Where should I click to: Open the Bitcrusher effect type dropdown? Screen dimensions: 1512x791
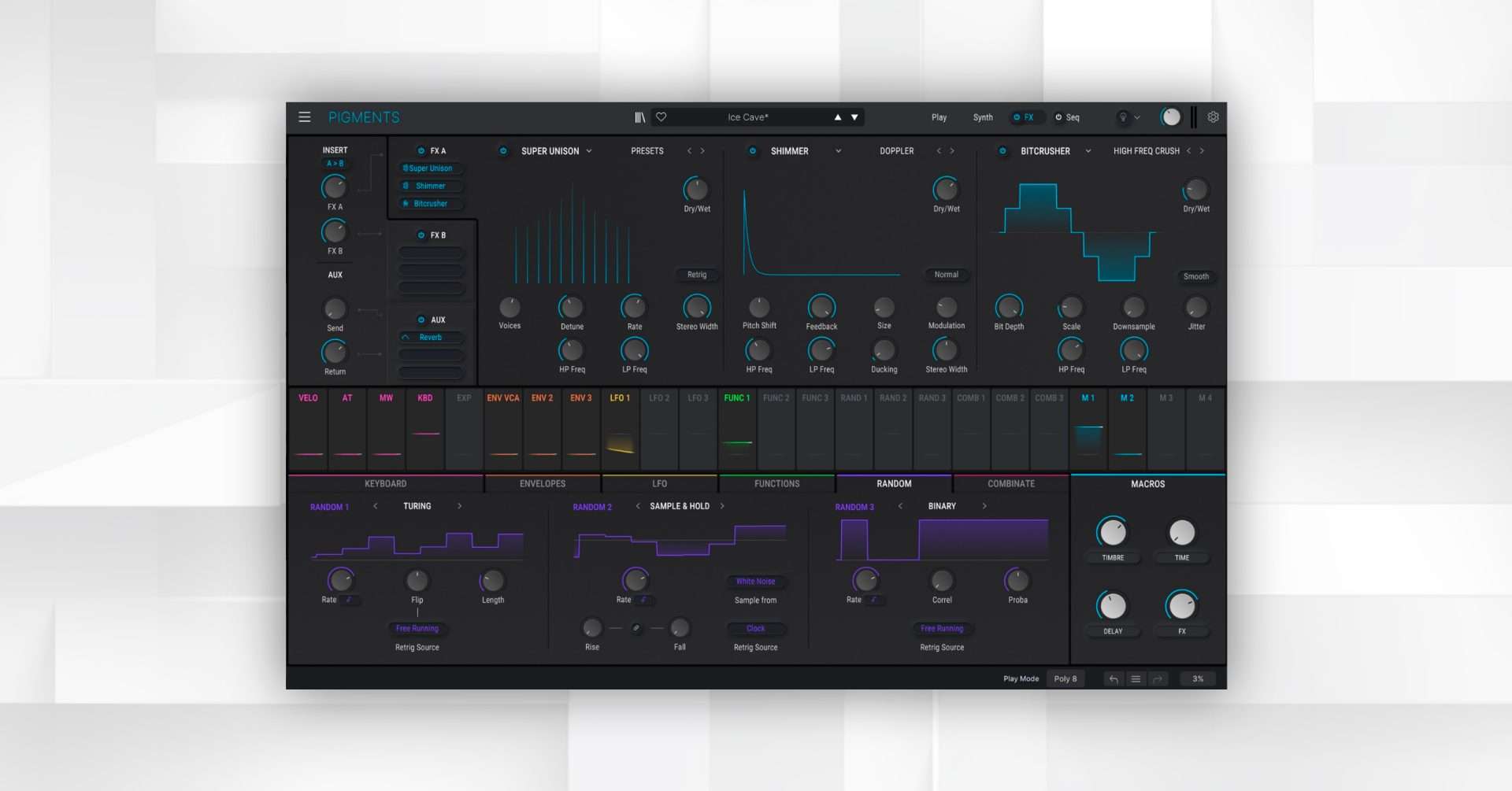1056,151
